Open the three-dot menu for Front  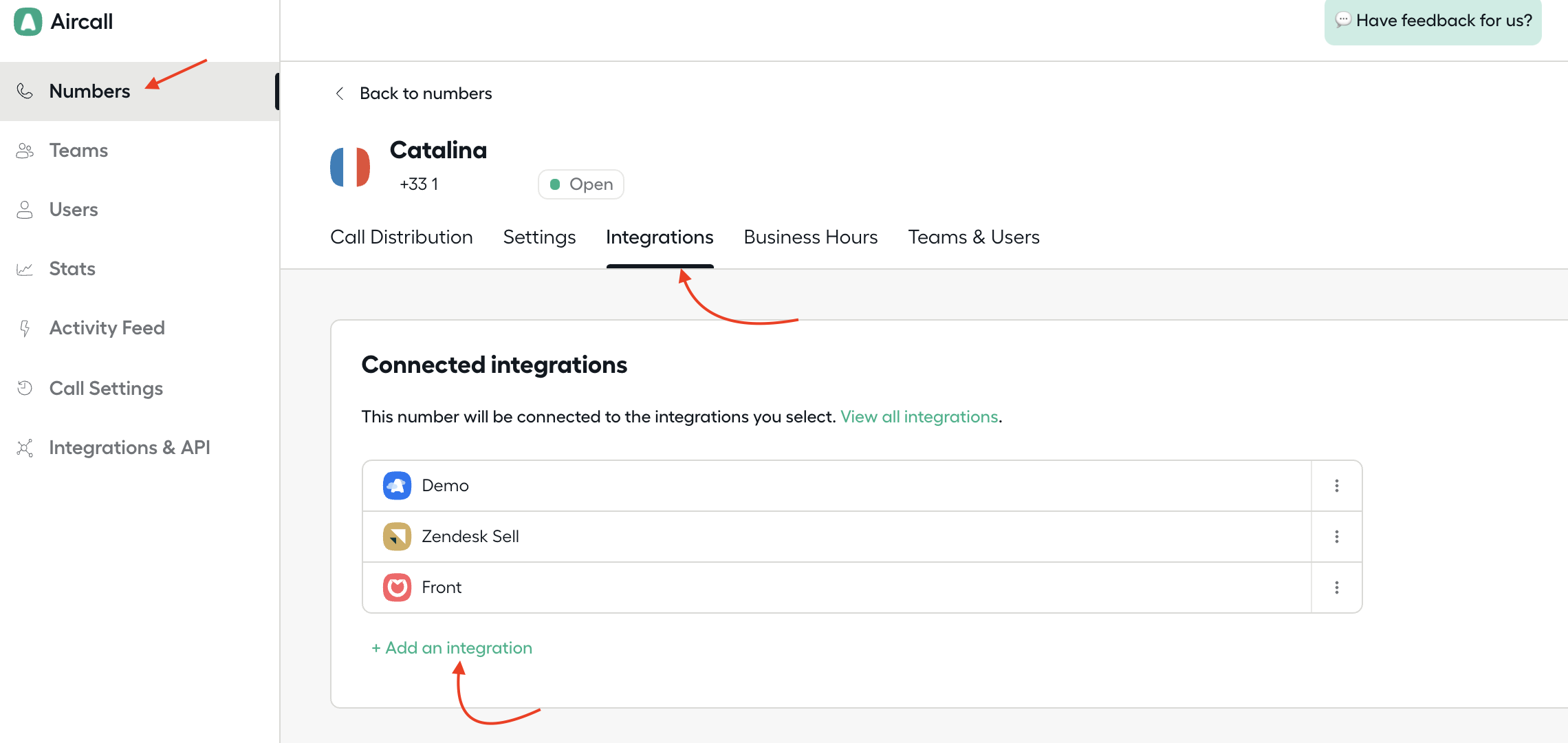pos(1337,588)
